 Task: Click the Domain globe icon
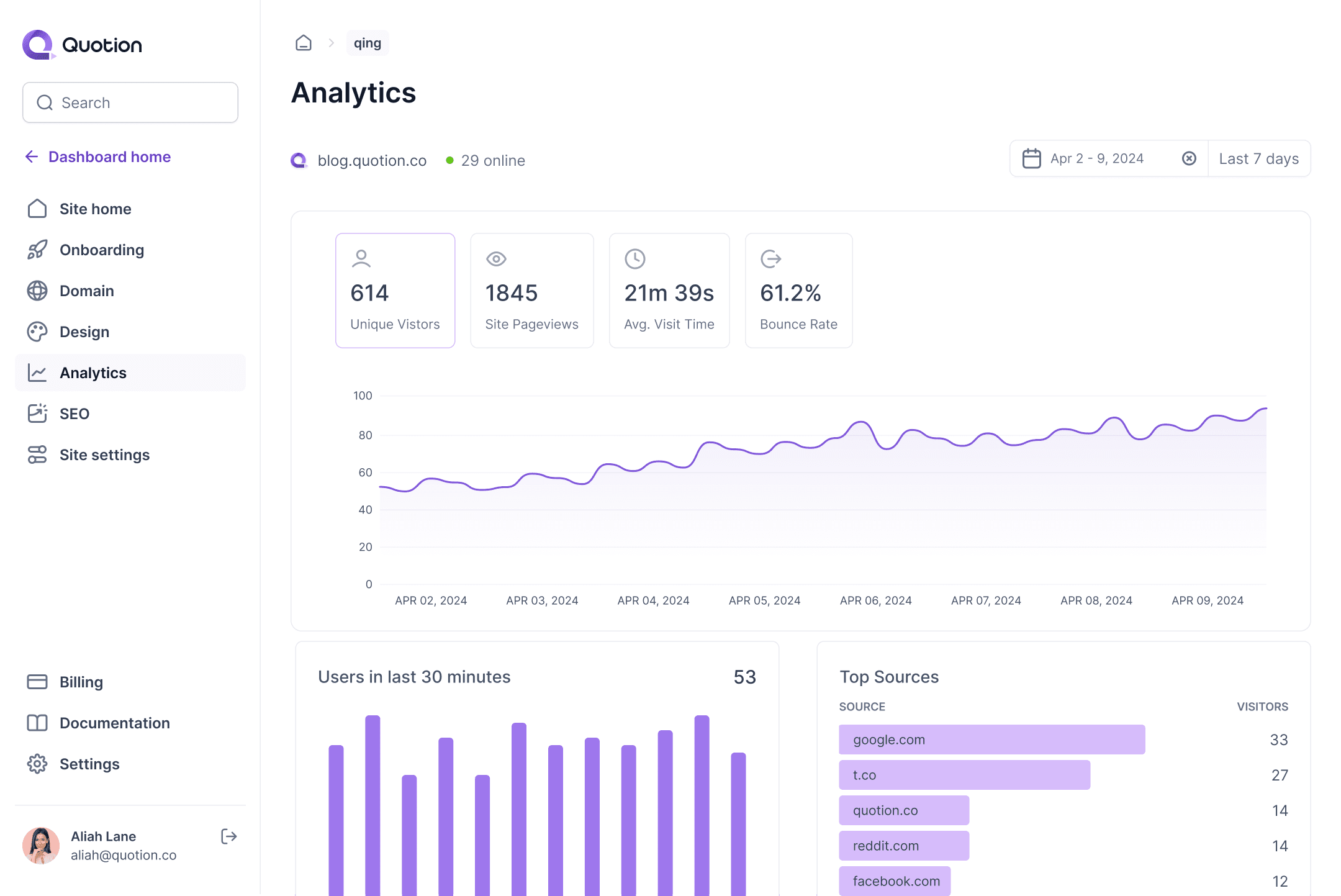(x=37, y=291)
